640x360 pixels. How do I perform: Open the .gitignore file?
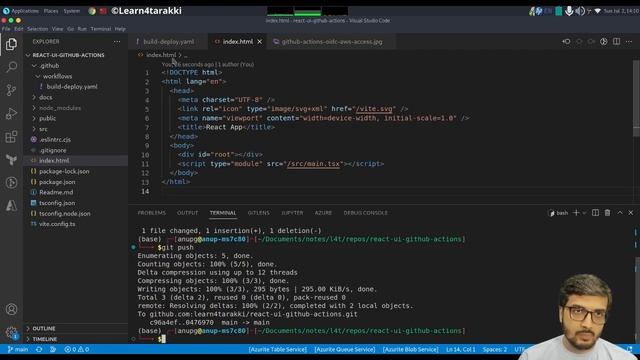[x=53, y=150]
